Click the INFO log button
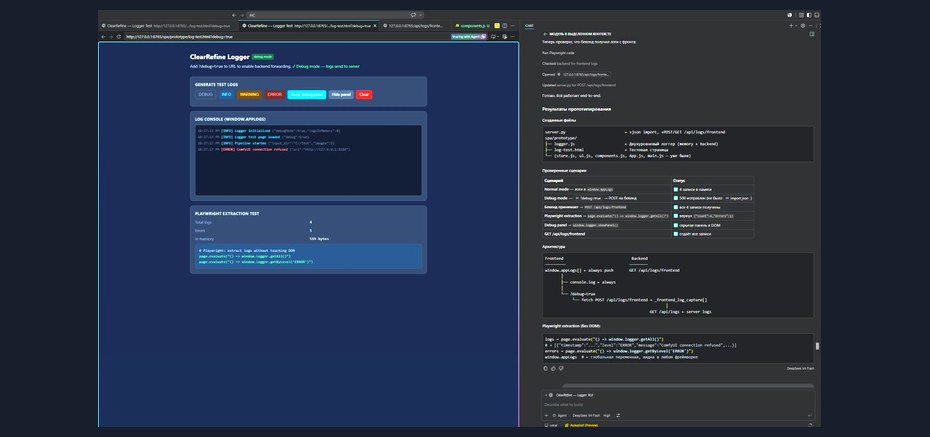Viewport: 930px width, 437px height. click(226, 94)
